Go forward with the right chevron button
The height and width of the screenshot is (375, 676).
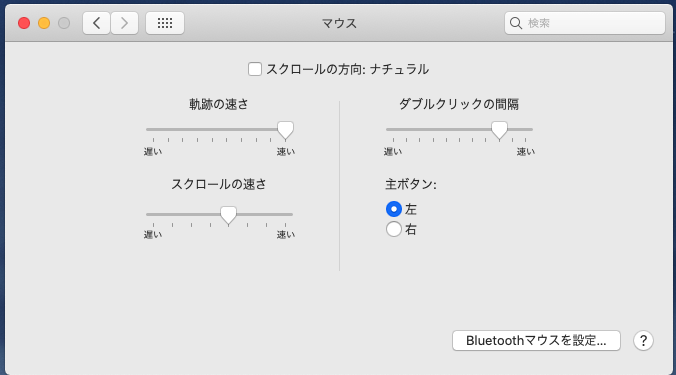tap(125, 23)
